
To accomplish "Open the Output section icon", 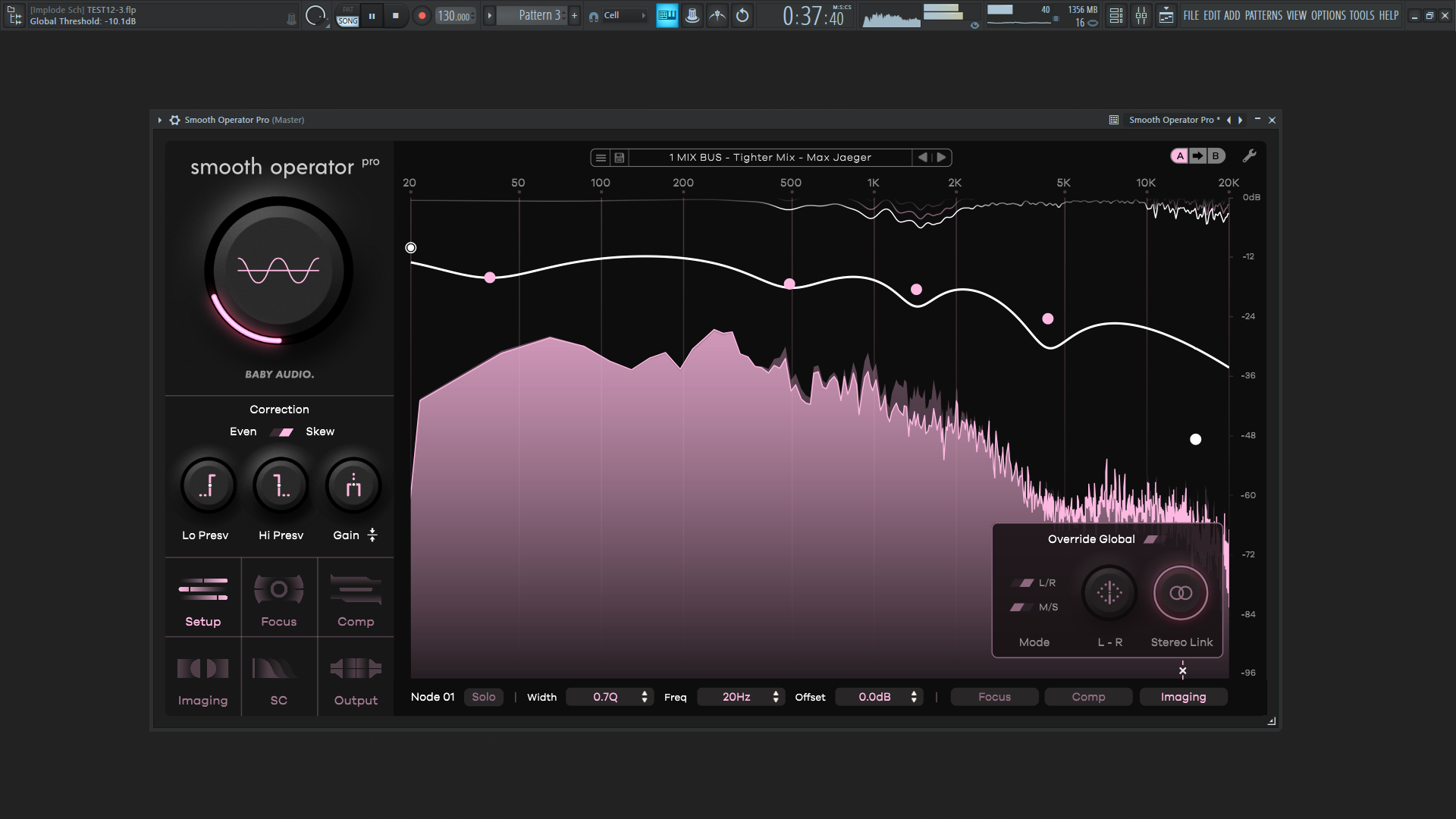I will tap(356, 670).
